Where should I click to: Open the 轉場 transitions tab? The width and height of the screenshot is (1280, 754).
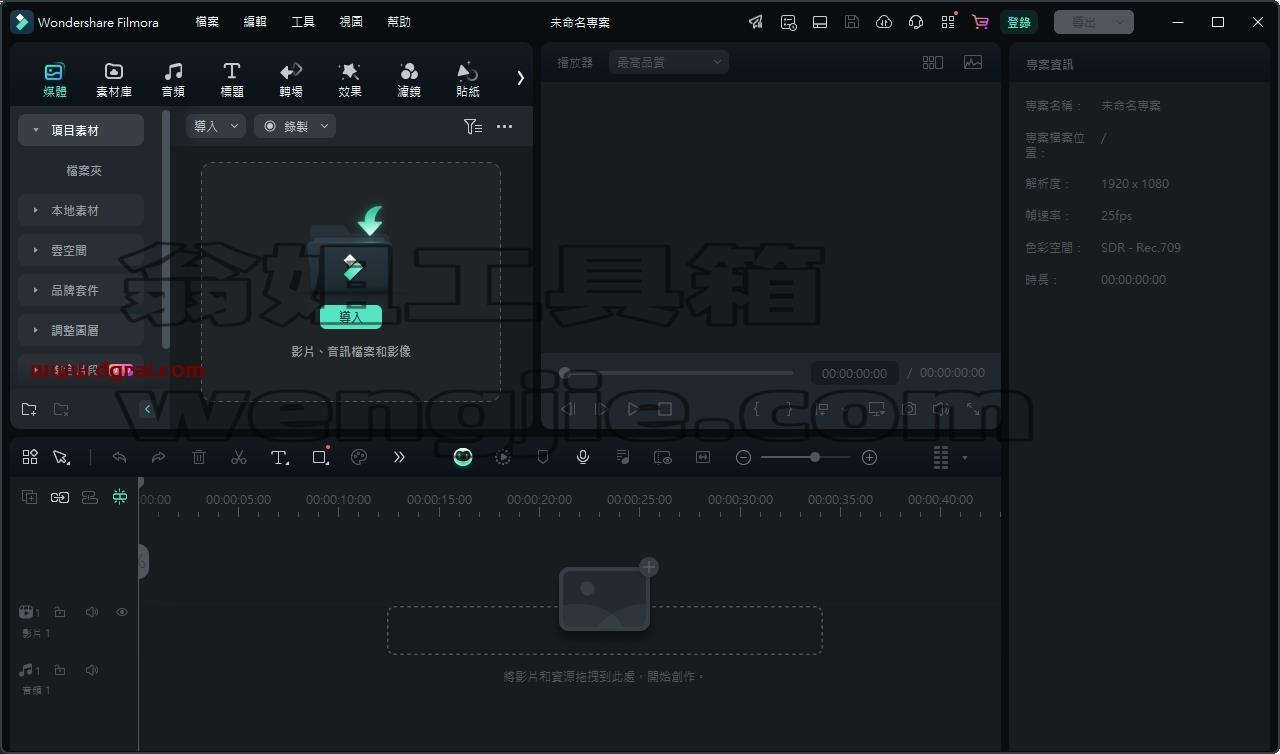pos(291,79)
